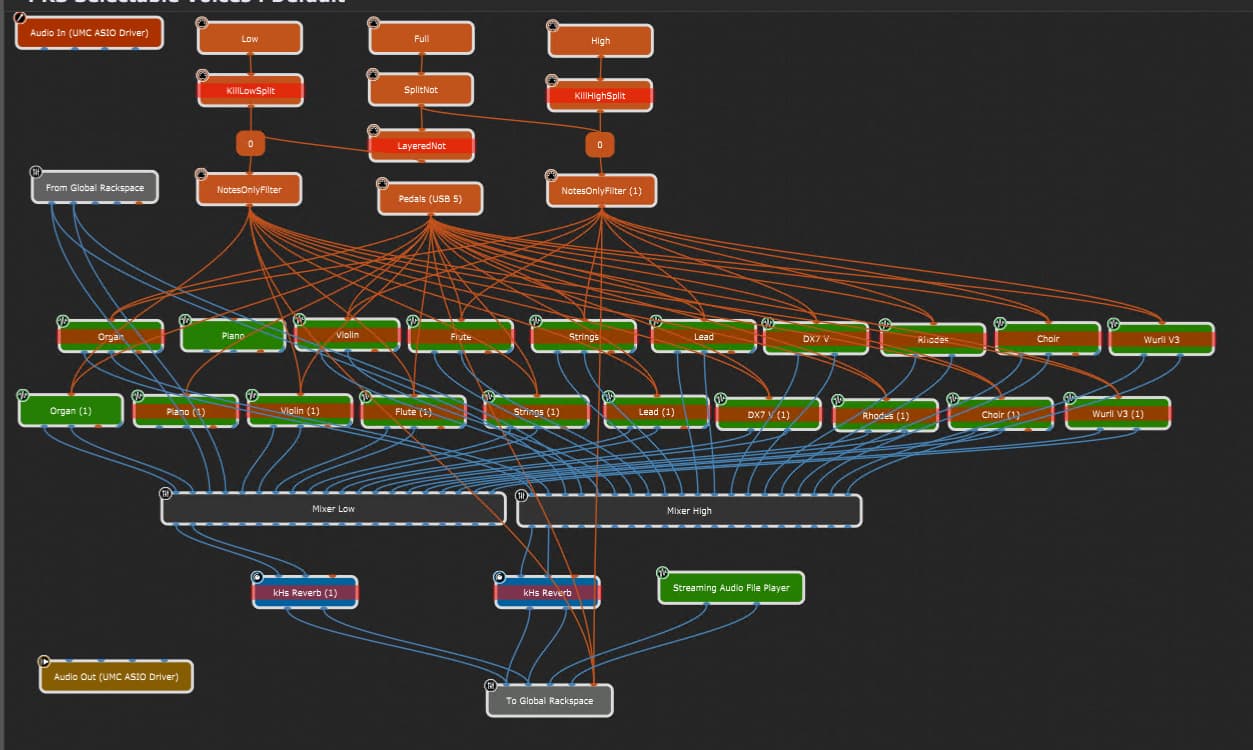Select the High MIDI input block
This screenshot has width=1253, height=750.
click(x=600, y=41)
